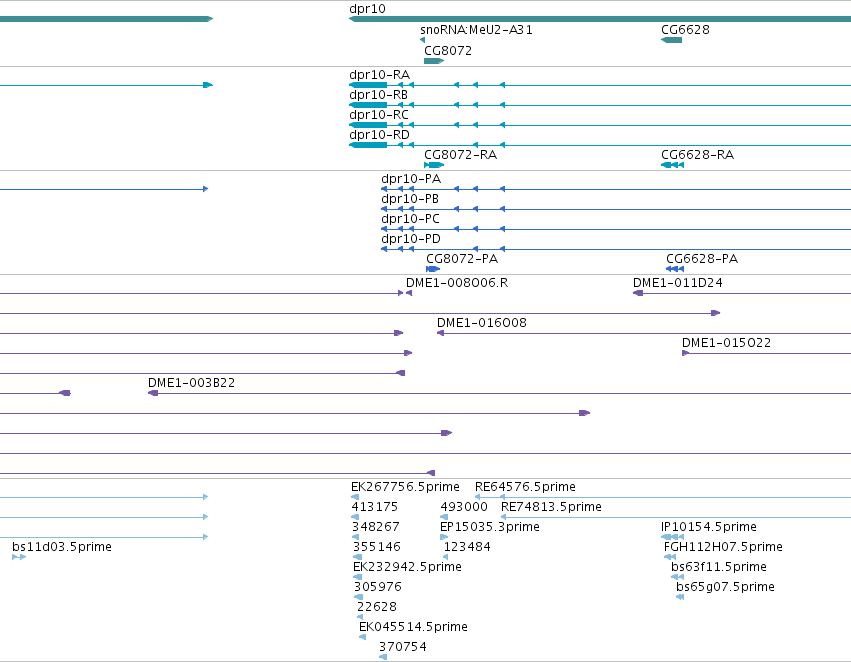Click the CG8072-PA protein glyph
The height and width of the screenshot is (662, 851).
[433, 269]
